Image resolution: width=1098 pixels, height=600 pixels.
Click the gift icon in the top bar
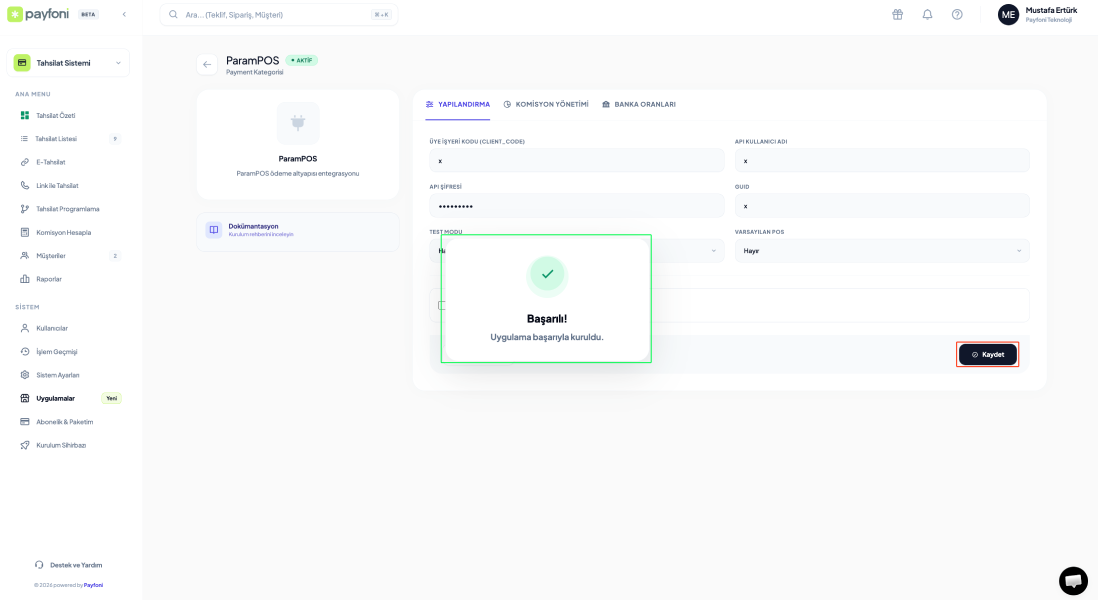pyautogui.click(x=897, y=14)
